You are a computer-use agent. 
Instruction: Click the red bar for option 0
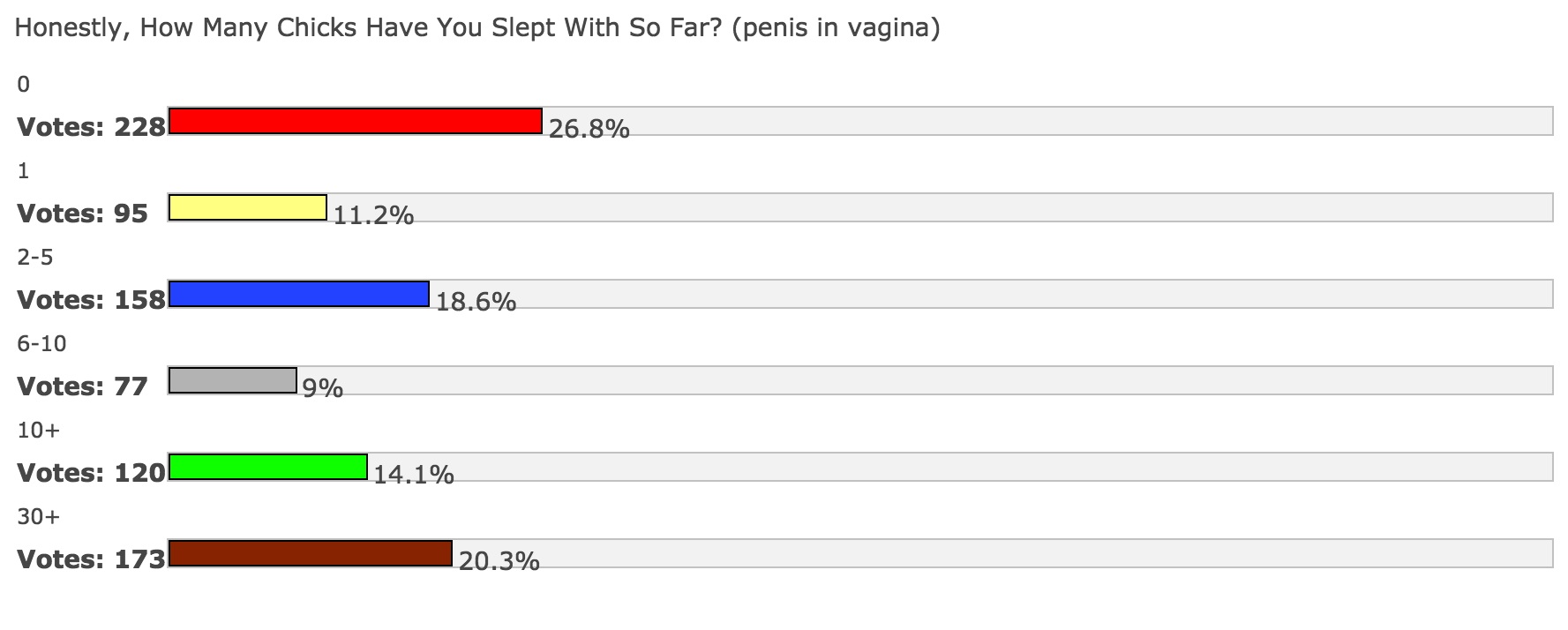[x=355, y=121]
